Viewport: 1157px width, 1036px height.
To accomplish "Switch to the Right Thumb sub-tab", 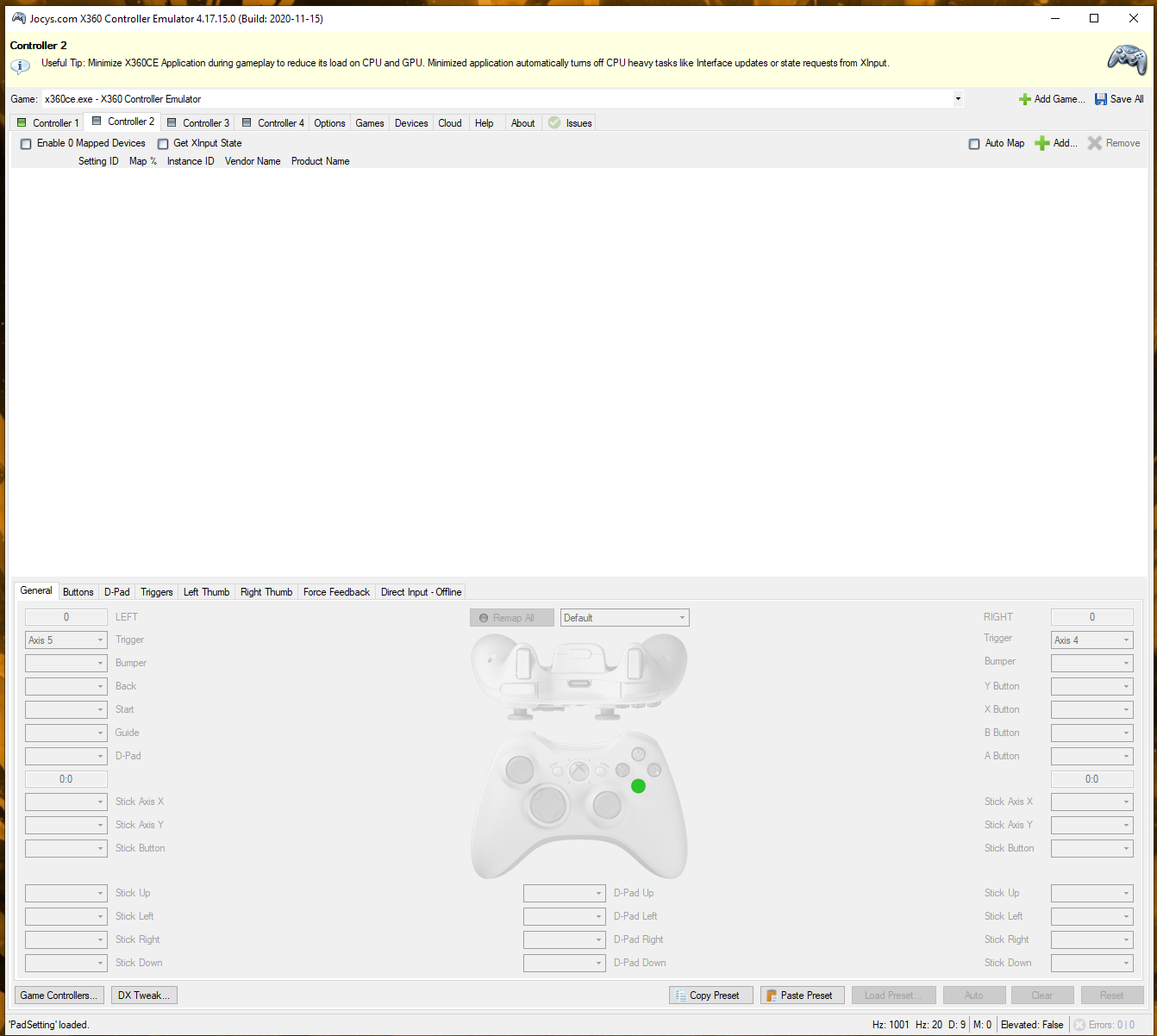I will 266,592.
